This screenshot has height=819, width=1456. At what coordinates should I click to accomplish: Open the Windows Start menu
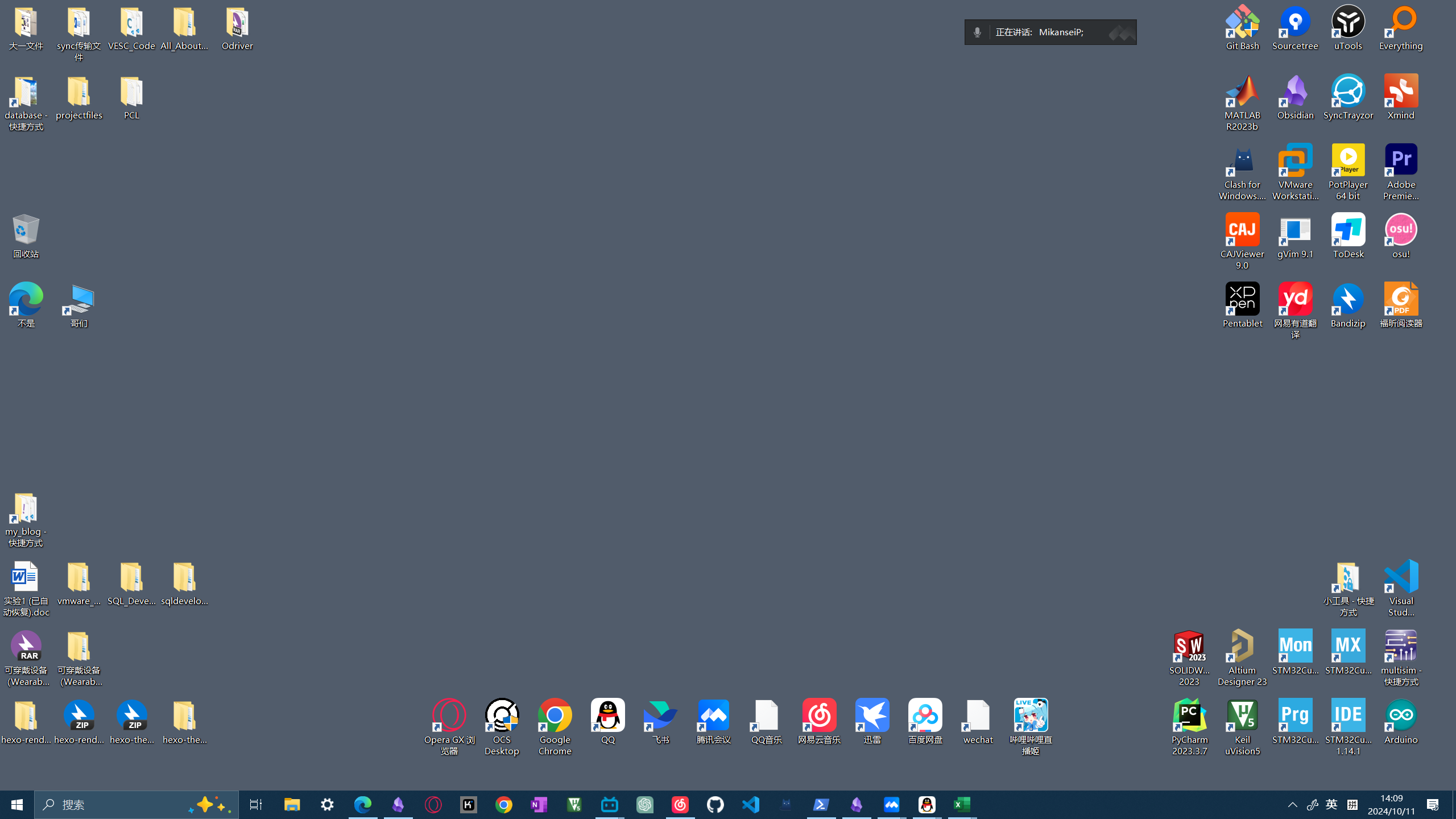[x=17, y=805]
